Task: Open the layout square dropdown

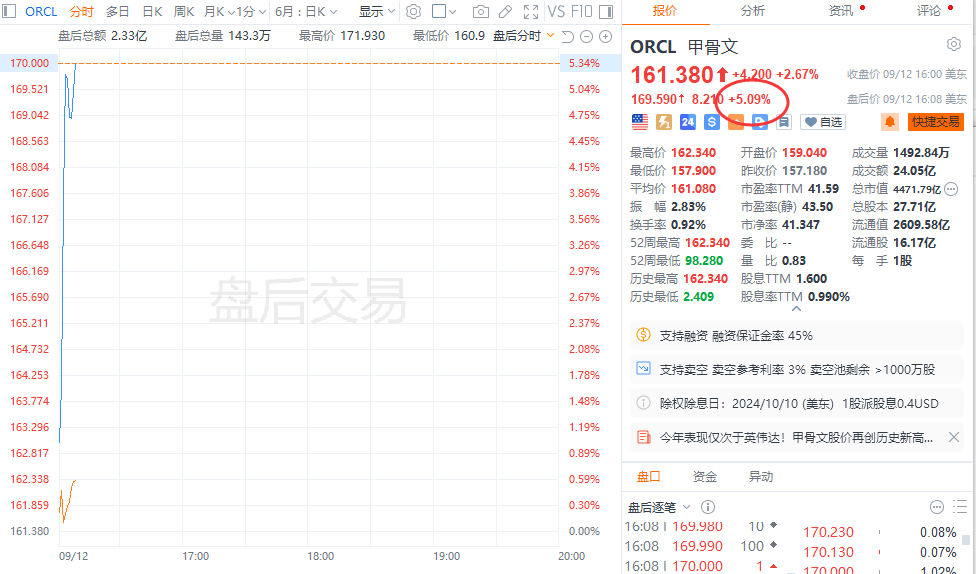Action: 444,11
